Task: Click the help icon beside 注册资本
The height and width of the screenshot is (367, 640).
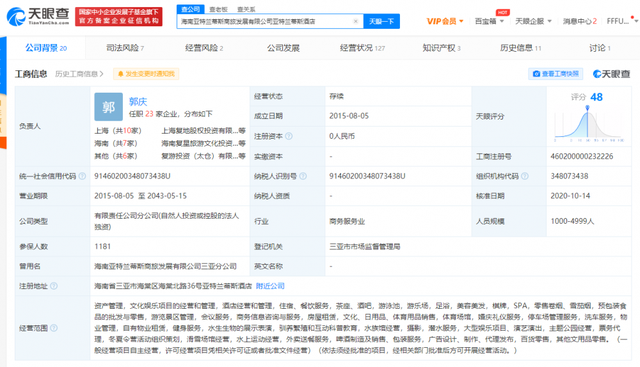Action: coord(289,136)
